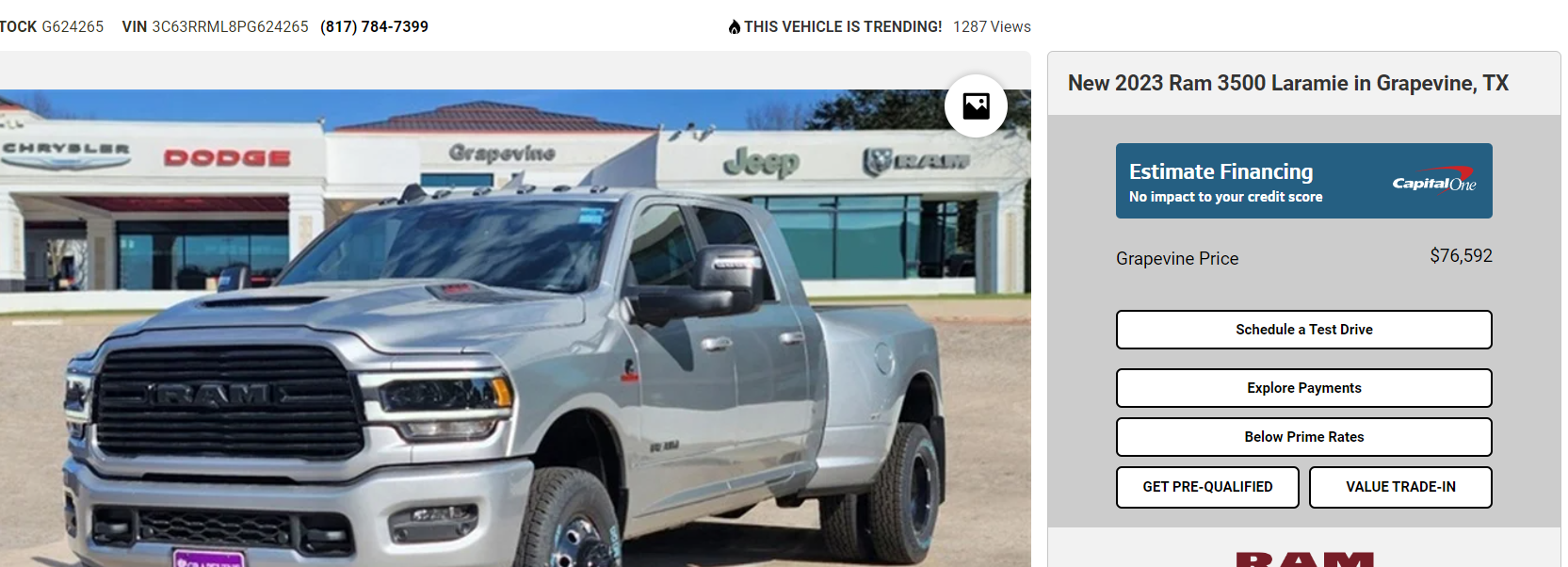Click the stock number G624265

click(x=73, y=27)
